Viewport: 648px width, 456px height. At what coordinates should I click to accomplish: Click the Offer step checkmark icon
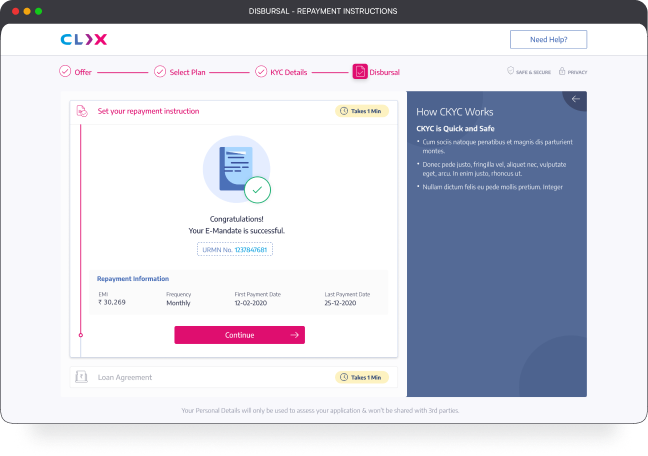(65, 72)
